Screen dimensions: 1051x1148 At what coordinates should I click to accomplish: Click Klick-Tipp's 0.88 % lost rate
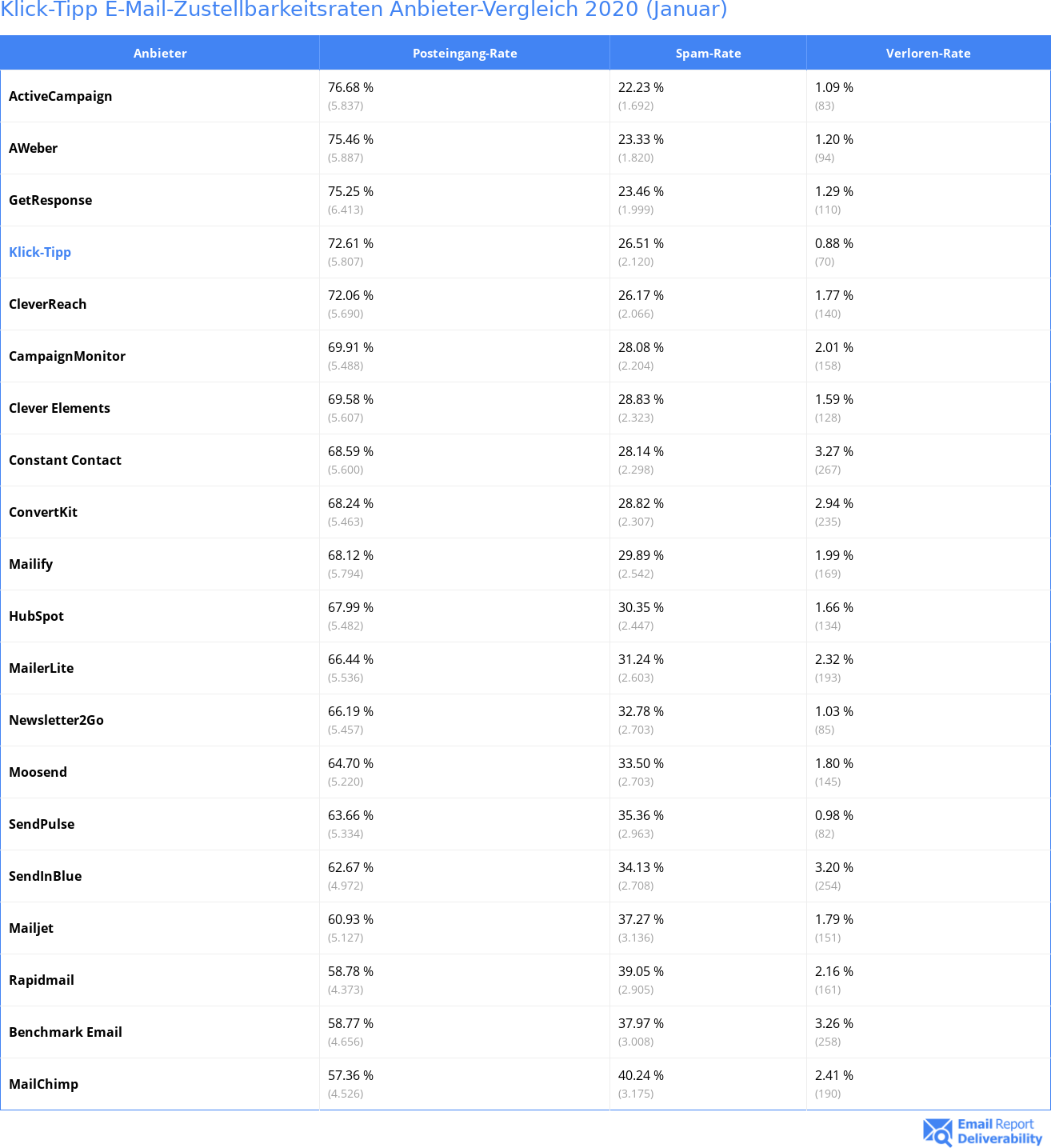coord(834,243)
